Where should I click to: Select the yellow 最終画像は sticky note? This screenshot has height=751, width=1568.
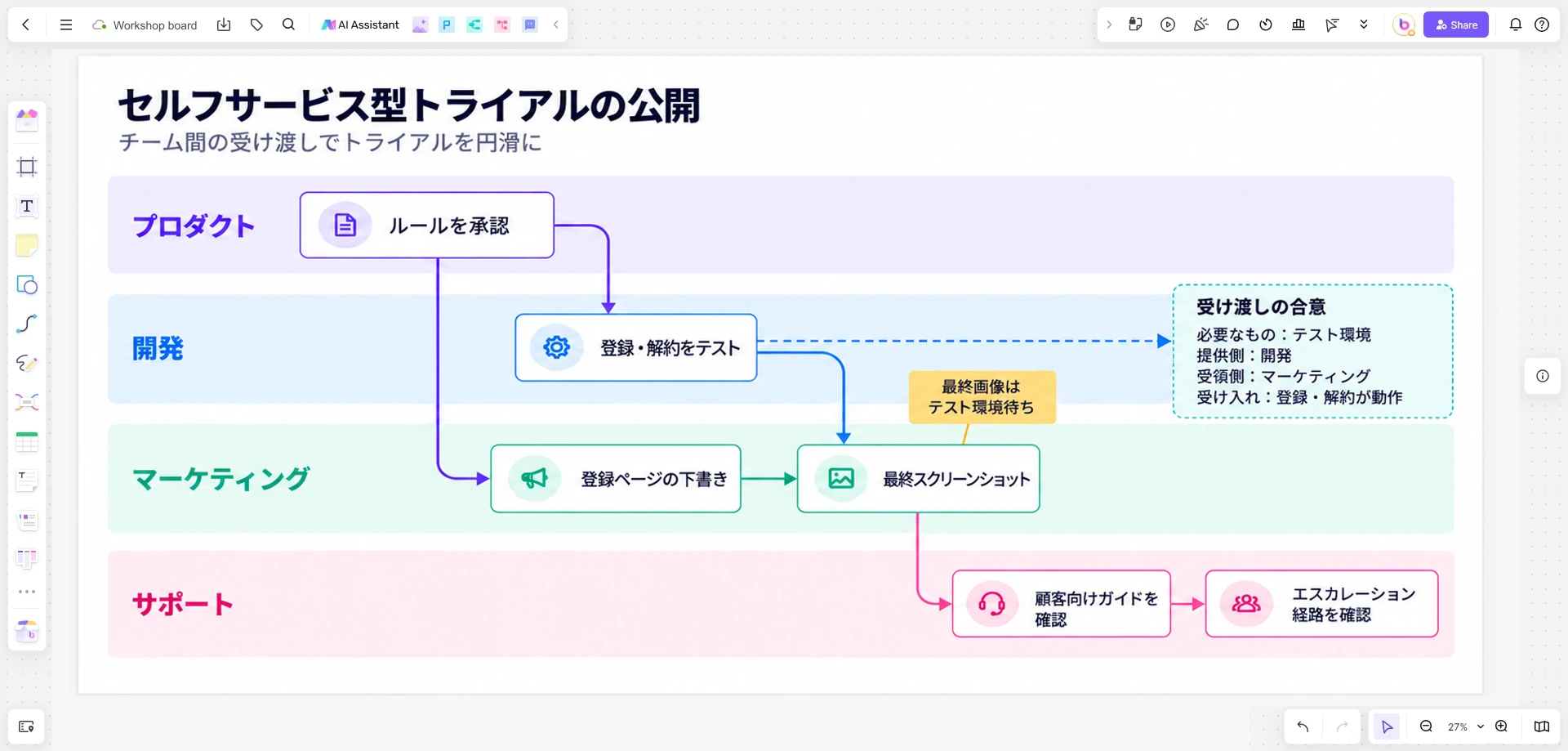tap(982, 397)
